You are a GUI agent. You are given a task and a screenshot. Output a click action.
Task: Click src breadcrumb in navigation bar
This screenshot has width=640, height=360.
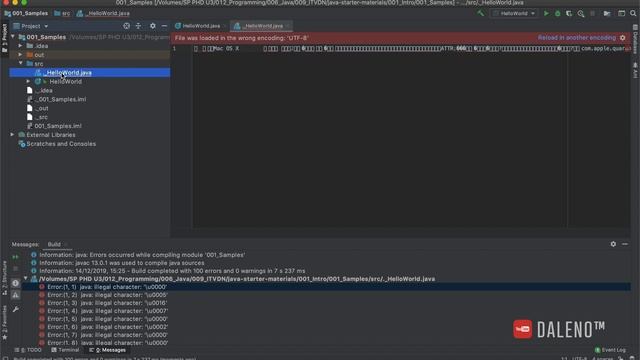pyautogui.click(x=62, y=13)
